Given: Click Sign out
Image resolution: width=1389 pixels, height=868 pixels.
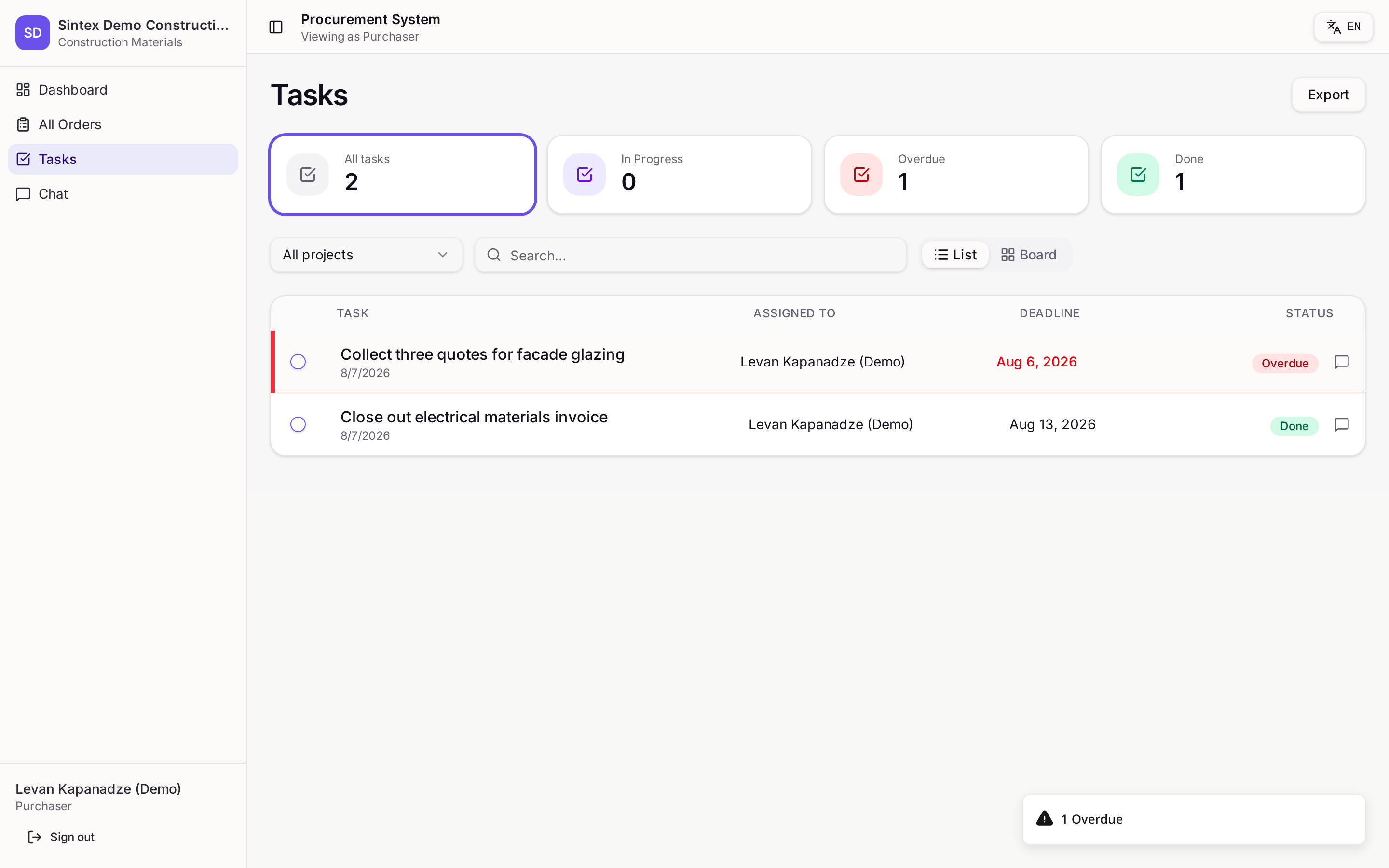Looking at the screenshot, I should (x=61, y=837).
